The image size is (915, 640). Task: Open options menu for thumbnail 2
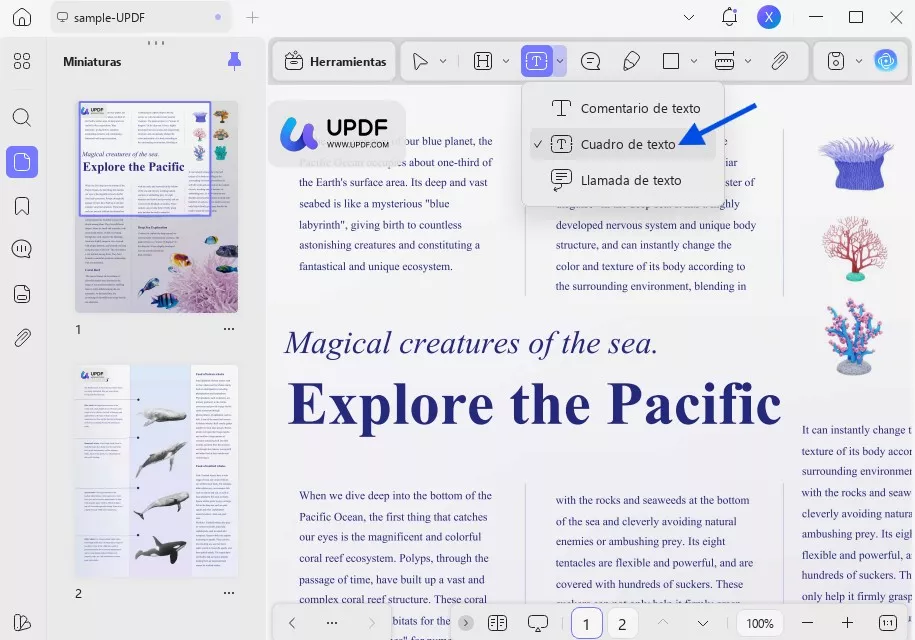[x=229, y=593]
